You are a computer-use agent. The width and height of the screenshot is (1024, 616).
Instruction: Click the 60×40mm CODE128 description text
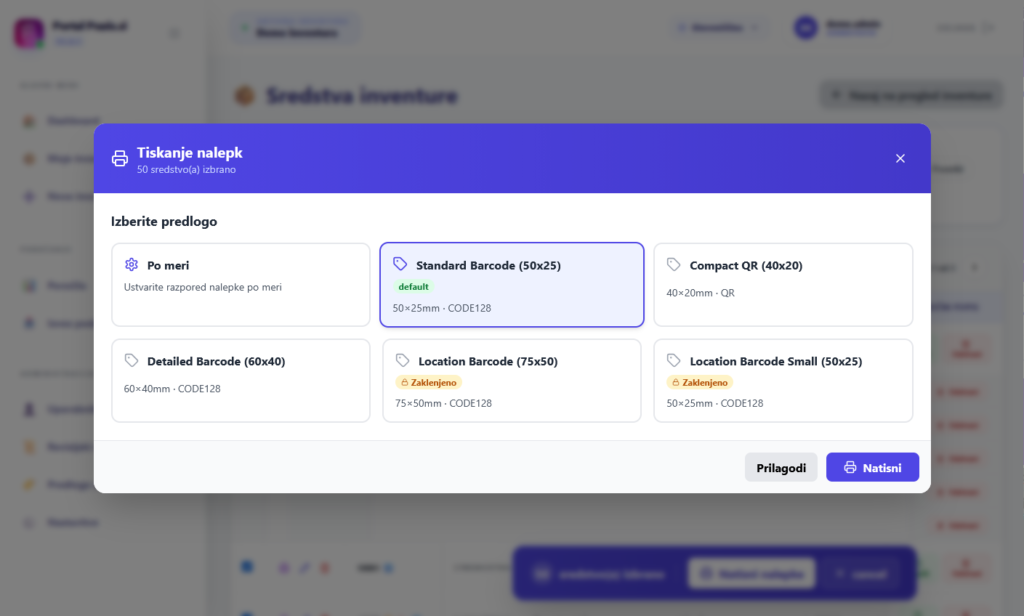[x=172, y=389]
